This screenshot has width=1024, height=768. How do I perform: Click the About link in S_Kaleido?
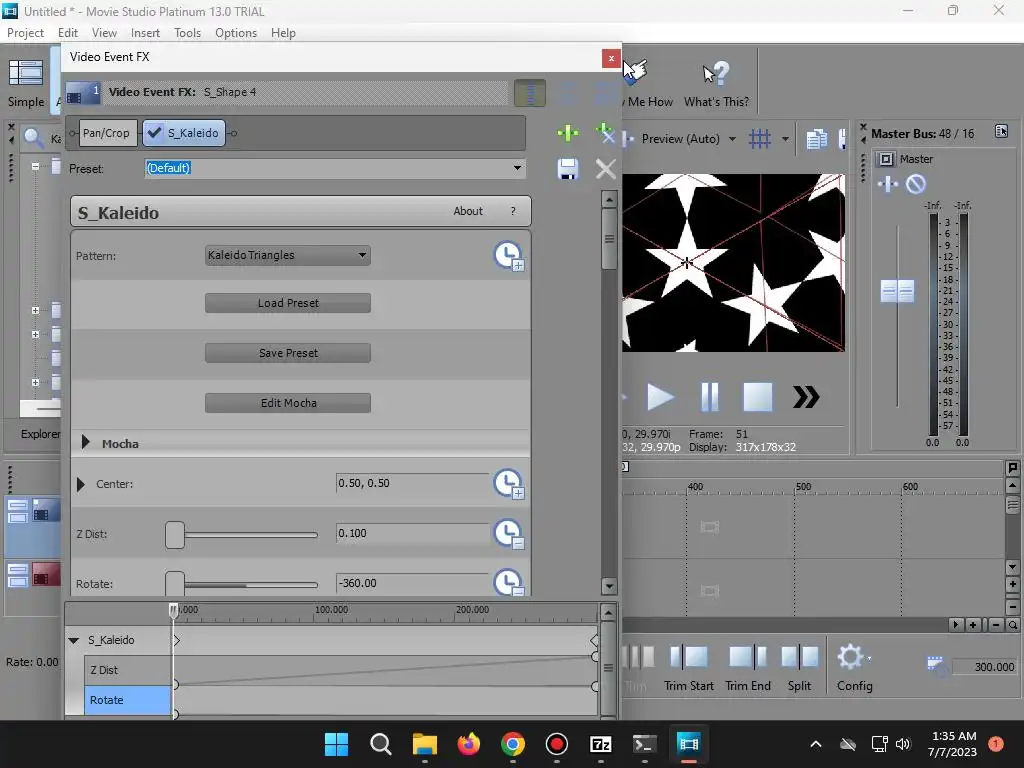click(x=468, y=211)
